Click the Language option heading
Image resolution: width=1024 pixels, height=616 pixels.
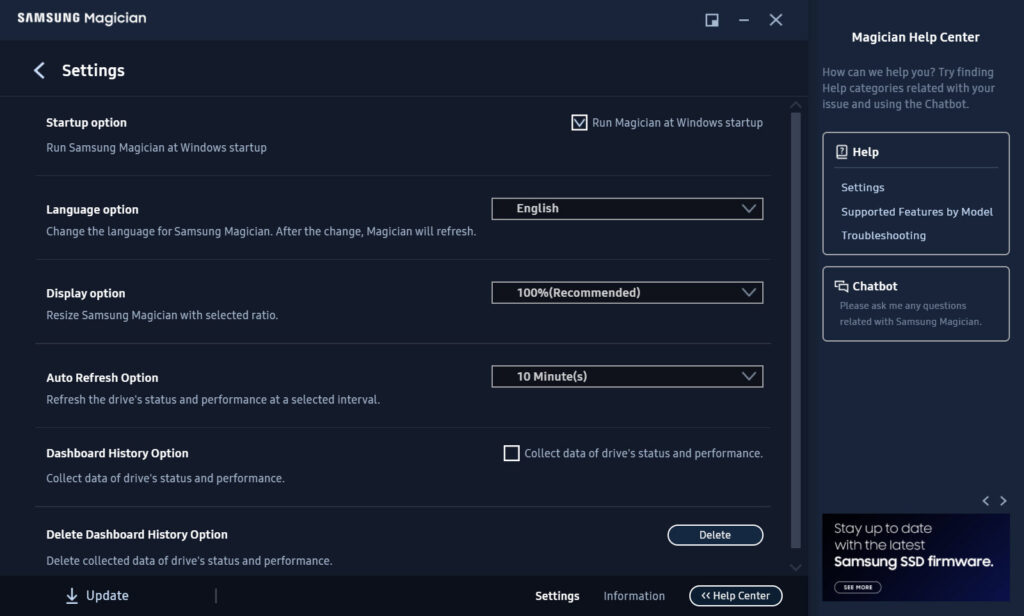pos(92,210)
